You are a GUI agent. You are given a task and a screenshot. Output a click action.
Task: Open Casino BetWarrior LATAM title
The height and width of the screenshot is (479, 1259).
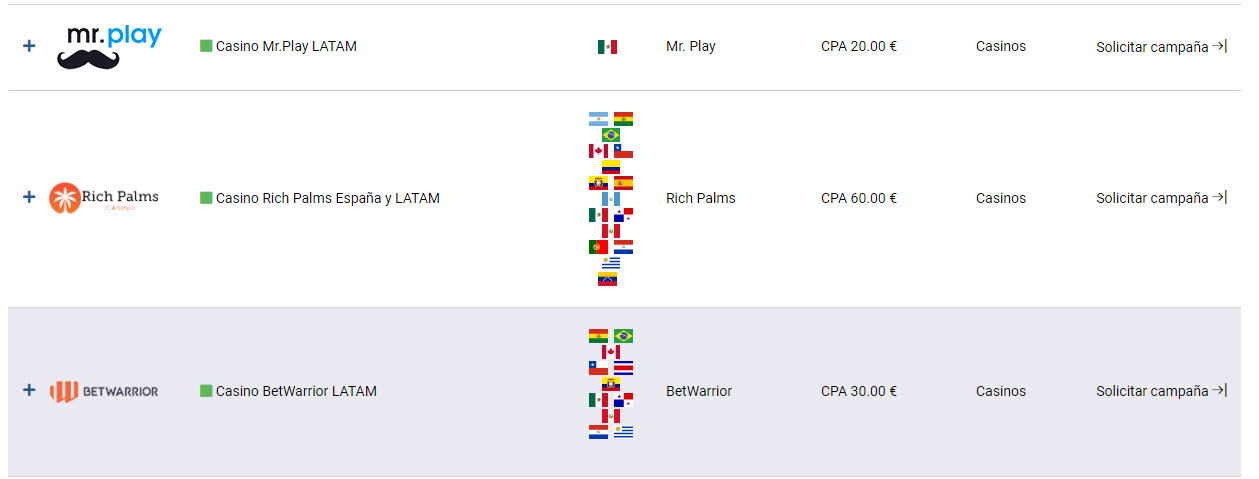[x=296, y=391]
